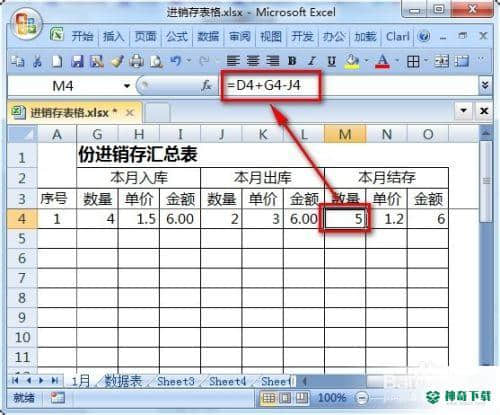The width and height of the screenshot is (500, 415).
Task: Click the Format Painter brush icon
Action: [x=117, y=62]
